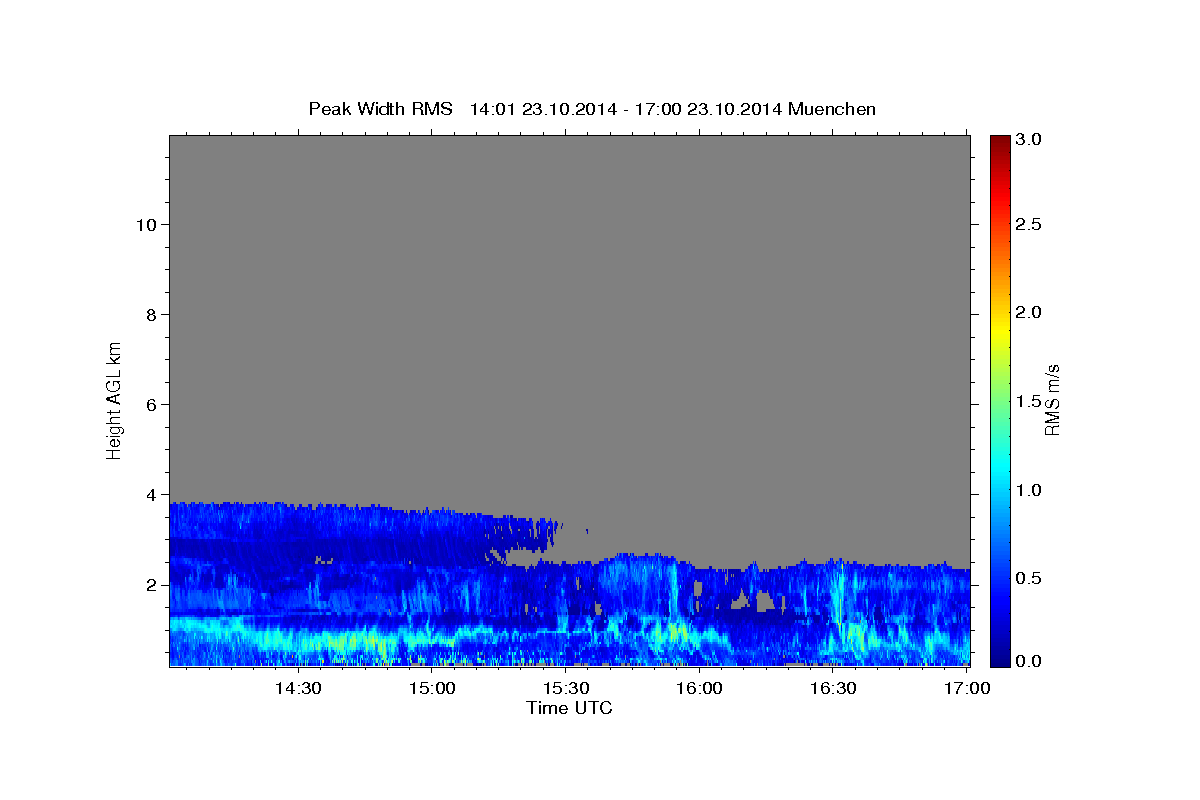
Task: Click the 16:00 time tick label
Action: click(699, 689)
